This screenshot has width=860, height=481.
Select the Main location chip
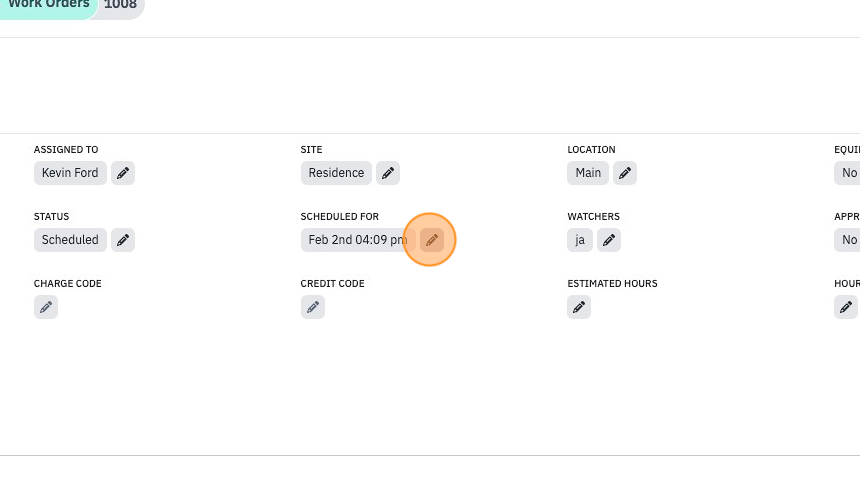pos(588,173)
